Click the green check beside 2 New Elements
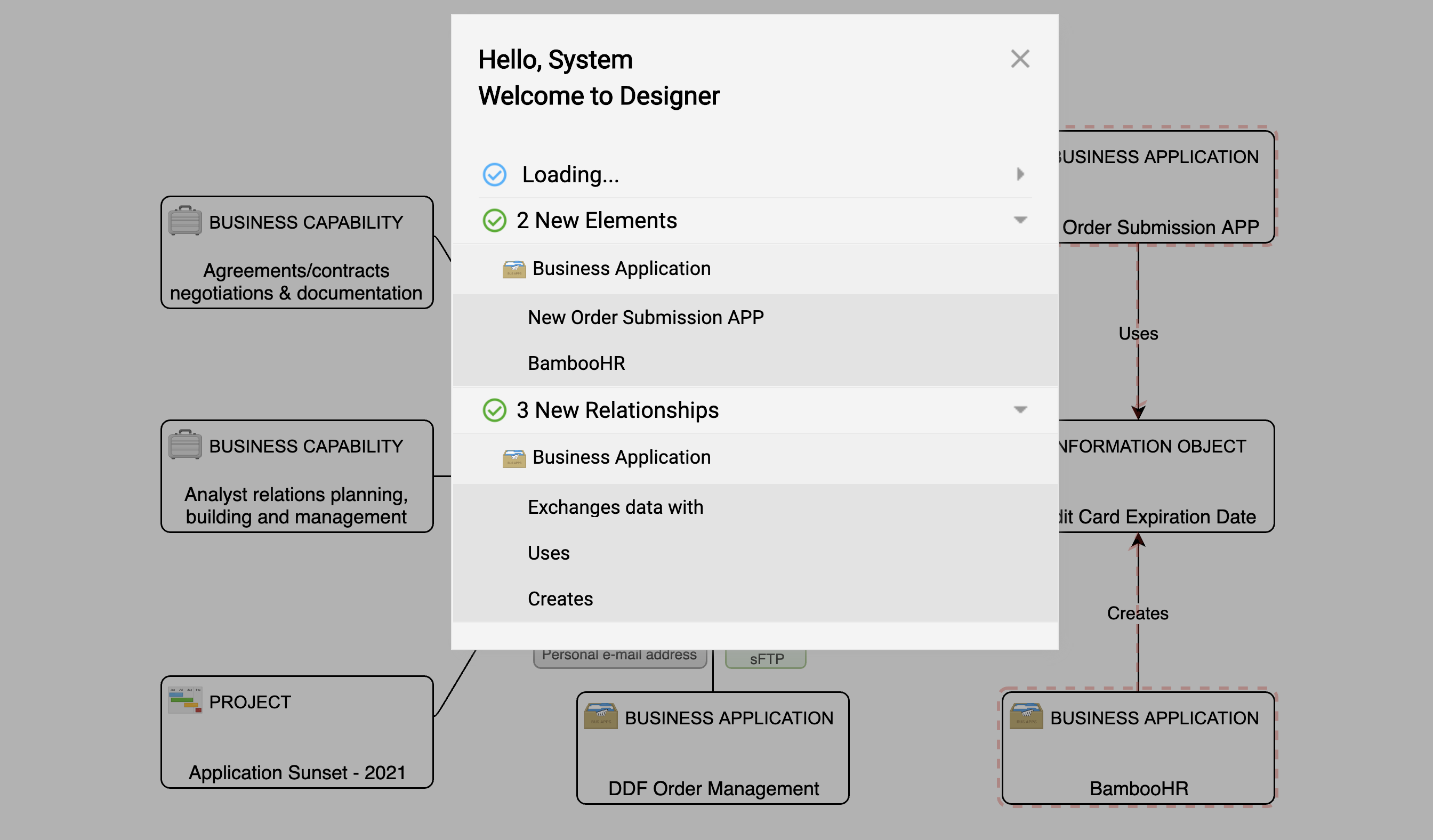1433x840 pixels. click(494, 221)
